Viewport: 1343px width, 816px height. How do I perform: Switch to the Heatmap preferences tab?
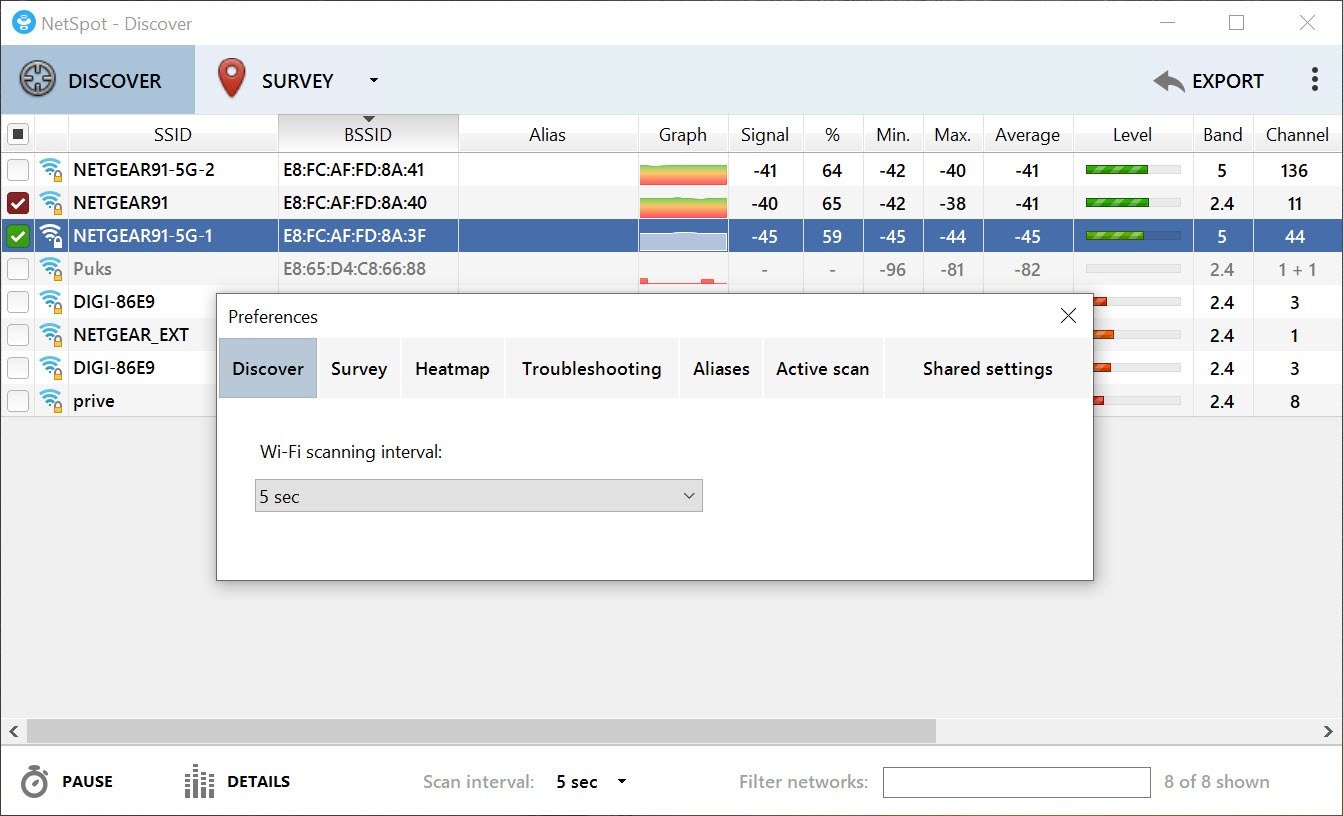452,369
